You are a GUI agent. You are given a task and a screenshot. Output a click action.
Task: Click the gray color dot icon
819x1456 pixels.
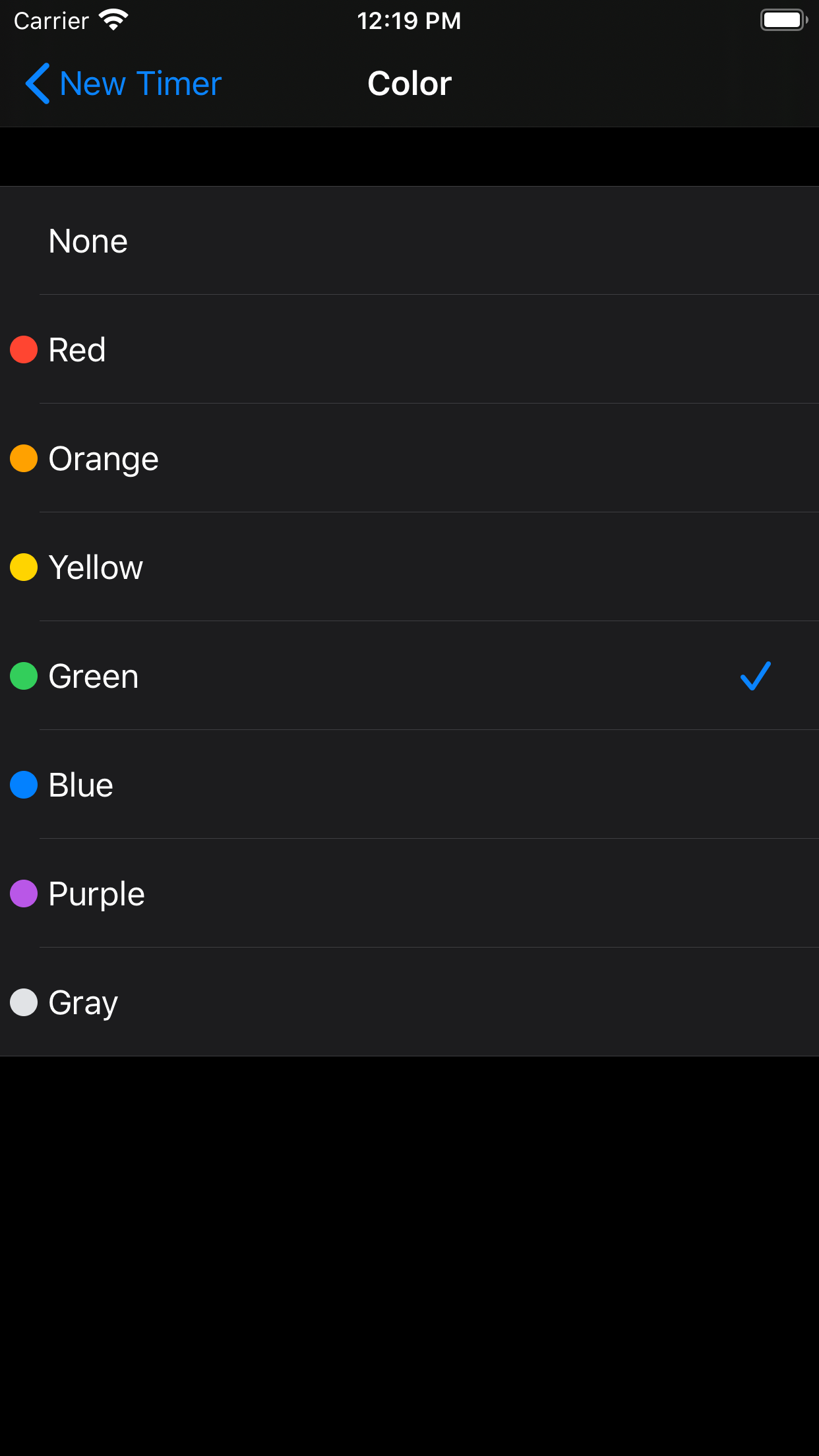click(24, 1002)
